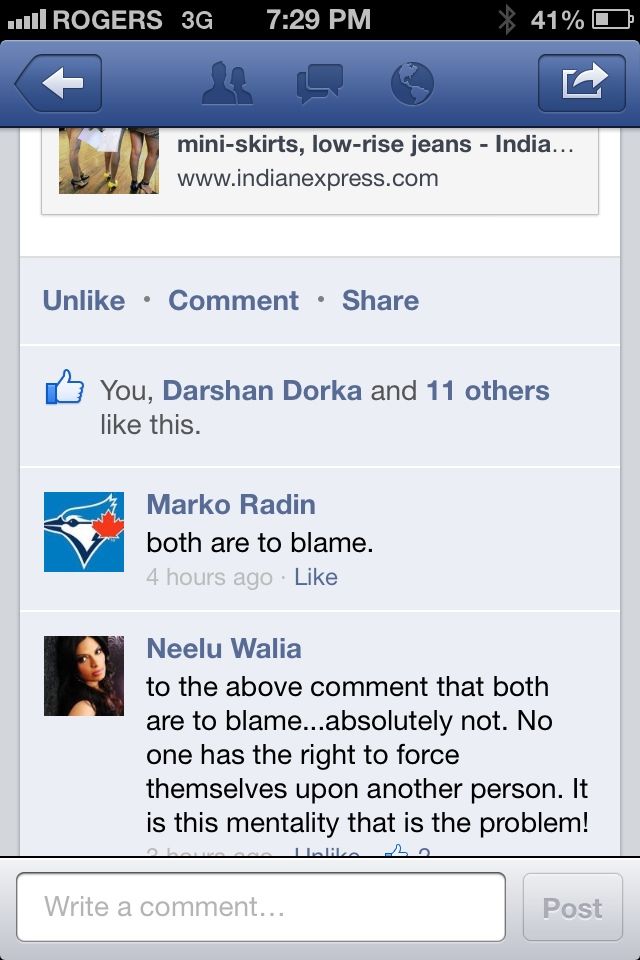Tap the share arrow icon in header

(582, 83)
